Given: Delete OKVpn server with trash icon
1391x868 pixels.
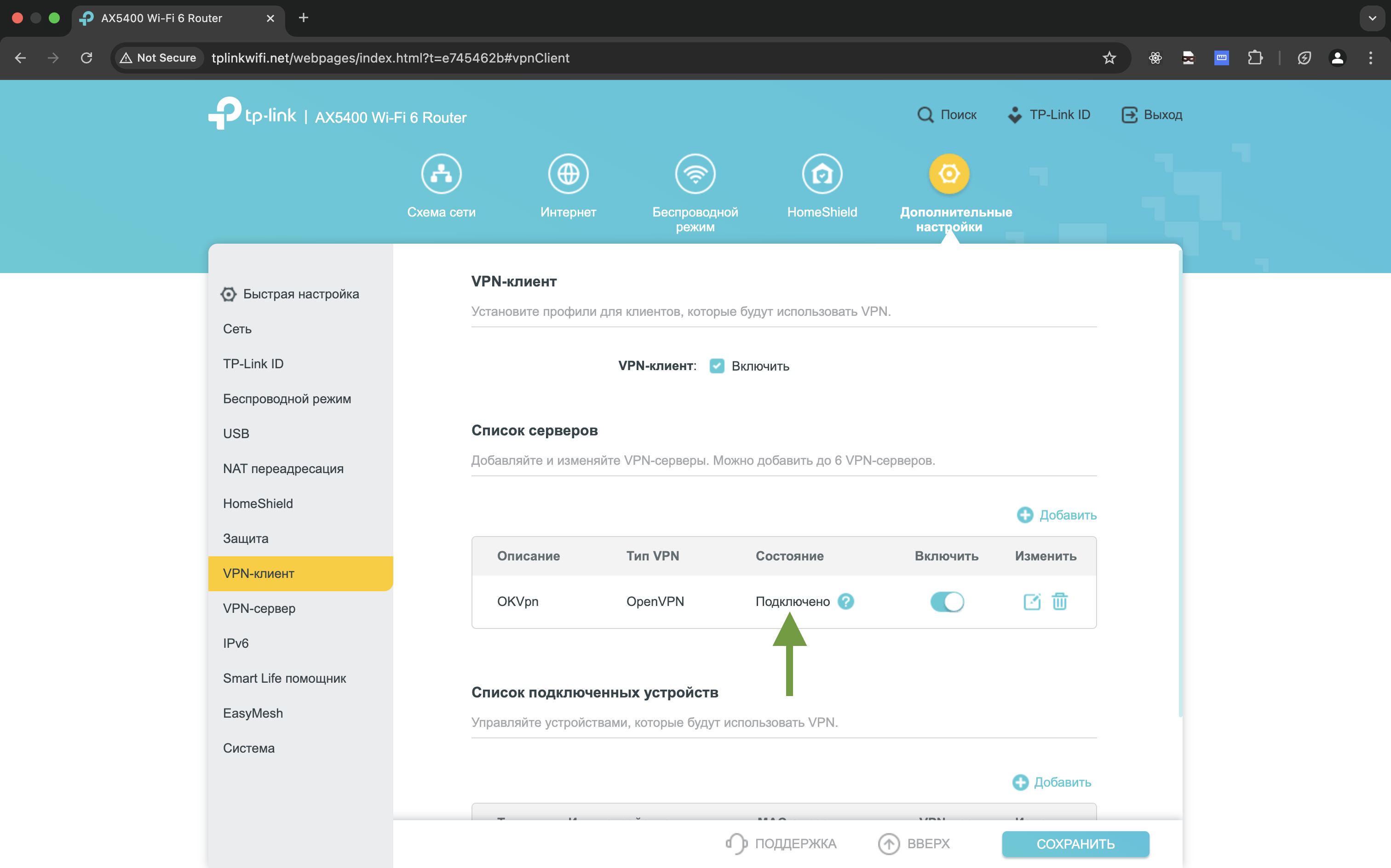Looking at the screenshot, I should tap(1060, 602).
